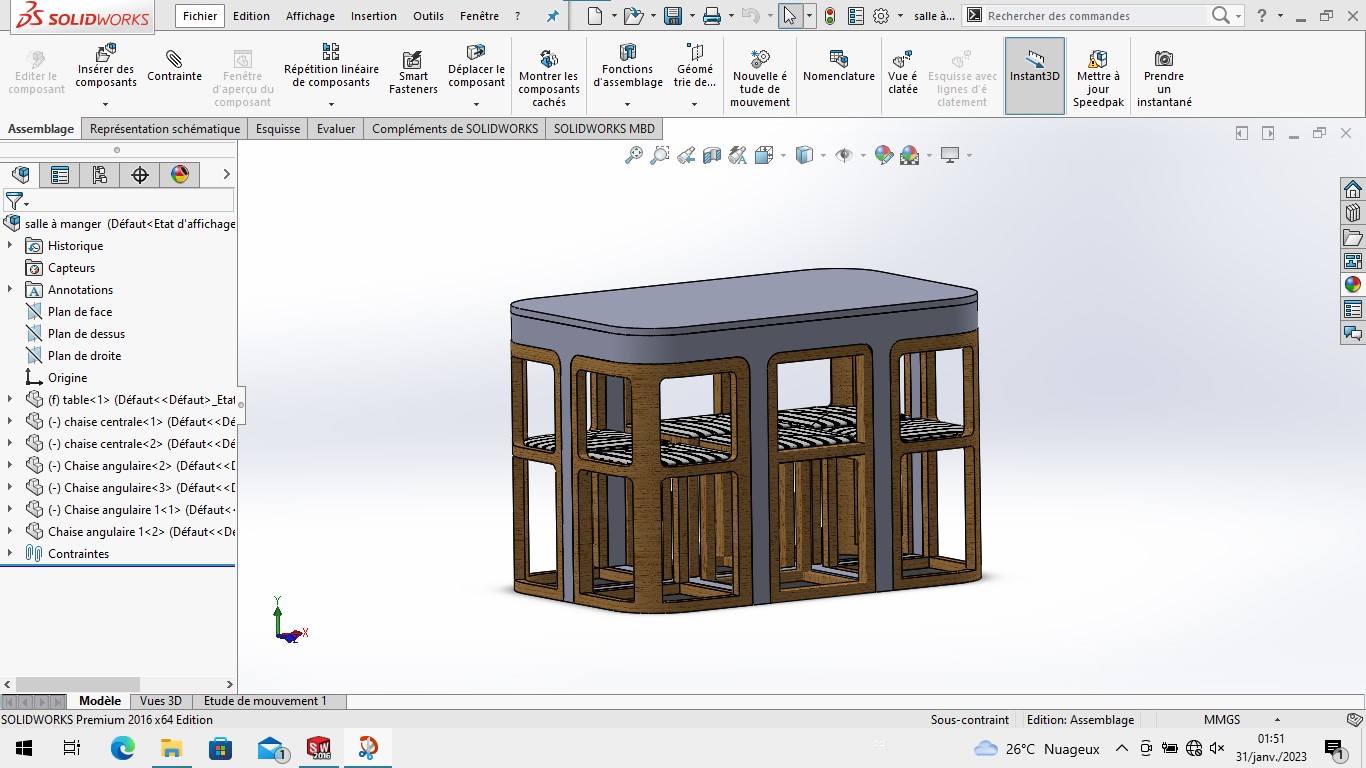Open Smart Fasteners tool
Screen dimensions: 1366x768
point(413,59)
